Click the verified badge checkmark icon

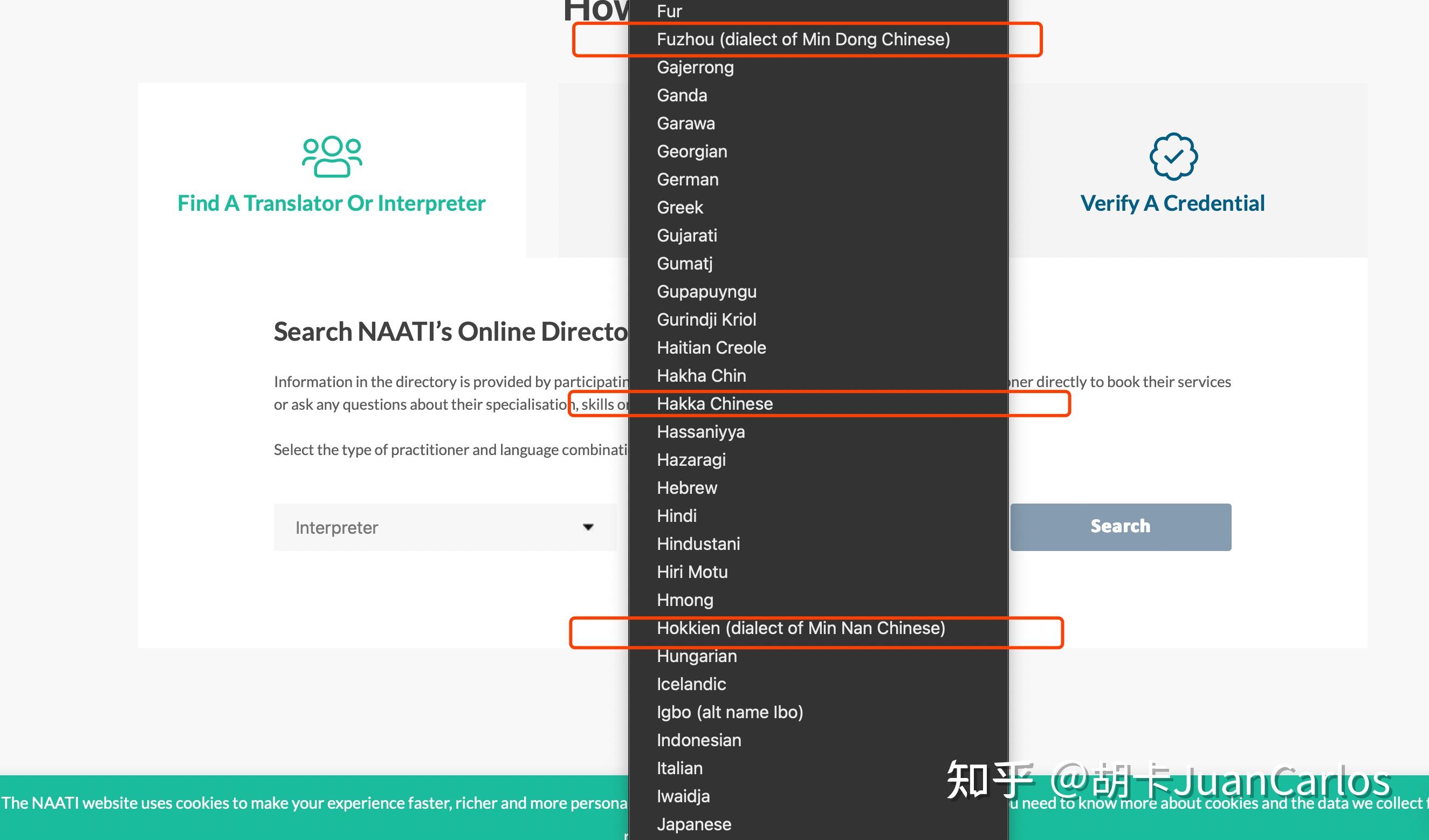click(1173, 156)
